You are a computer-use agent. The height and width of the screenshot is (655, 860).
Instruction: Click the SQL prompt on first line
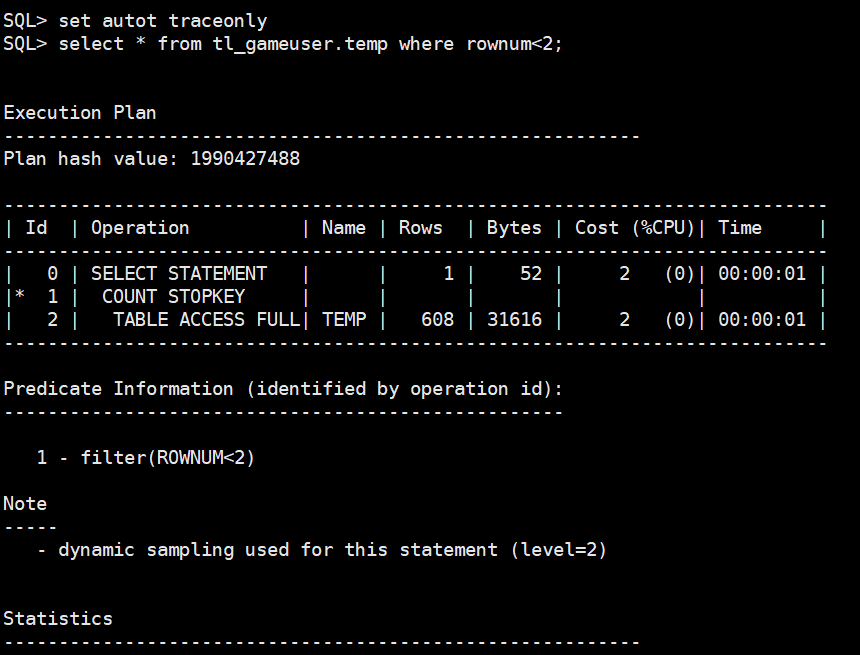[25, 19]
